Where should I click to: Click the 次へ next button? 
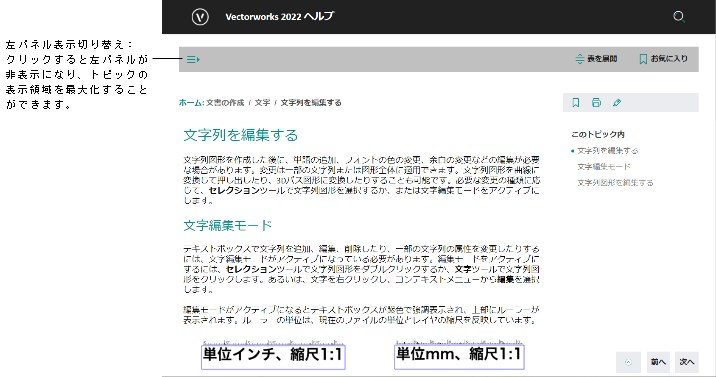coord(687,362)
